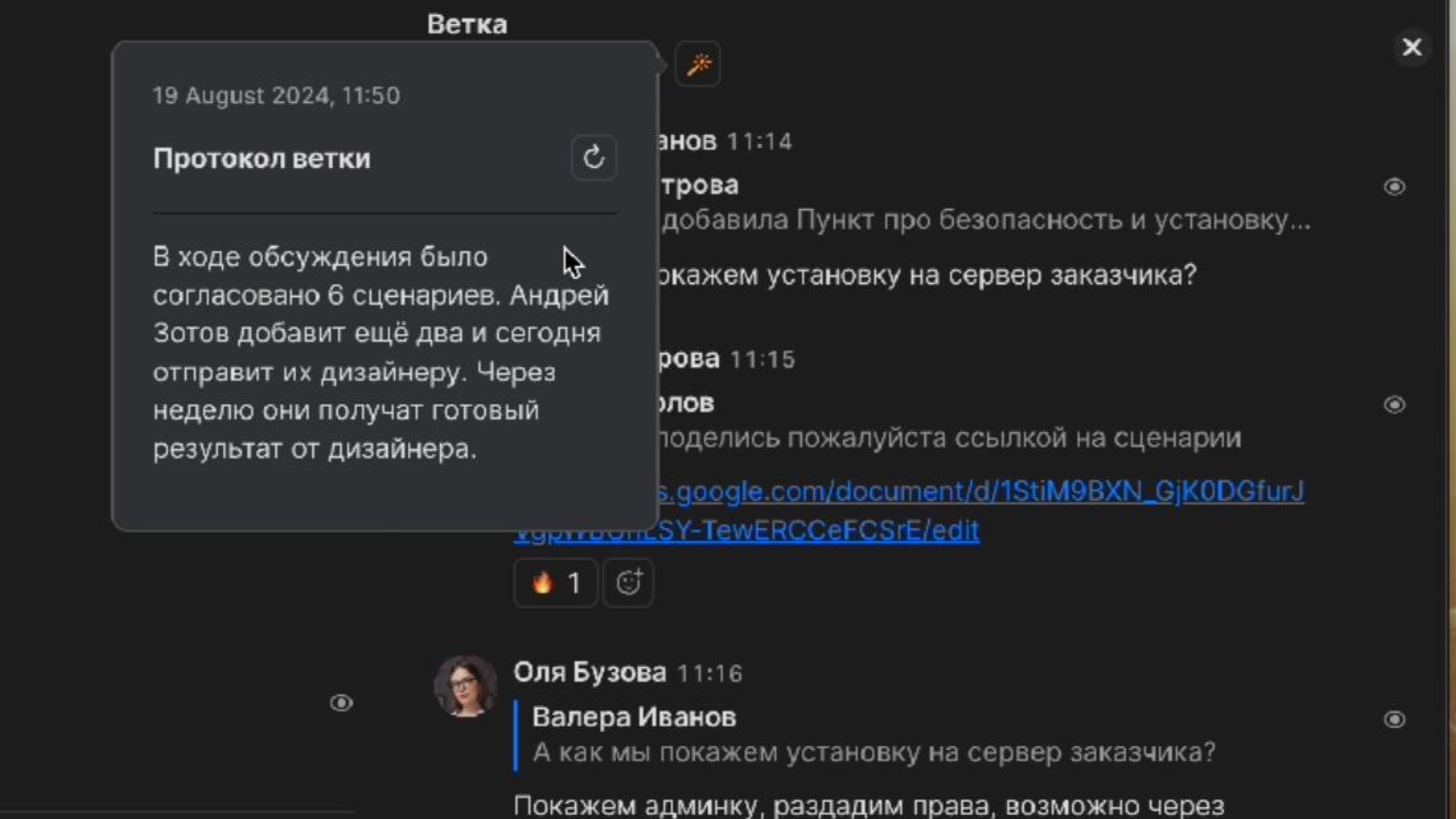Viewport: 1456px width, 819px height.
Task: Click the 11:16 message timestamp
Action: 710,674
